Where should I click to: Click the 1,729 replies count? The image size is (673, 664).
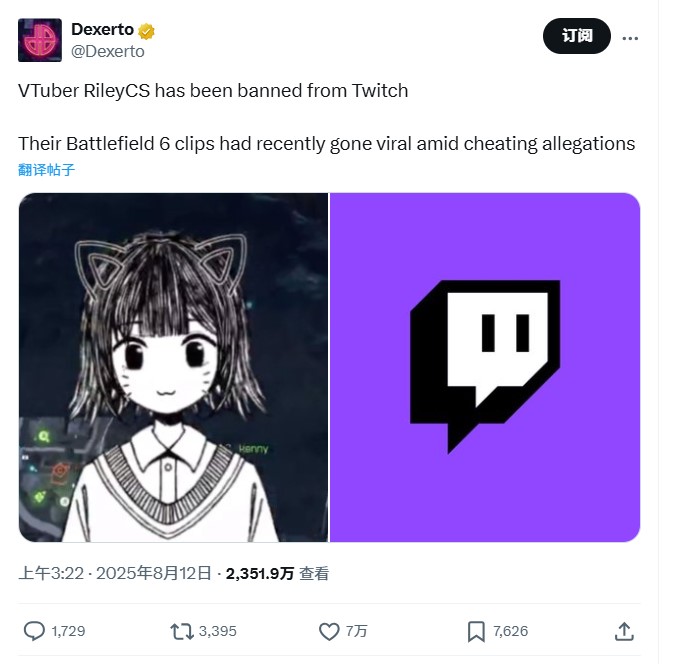68,631
